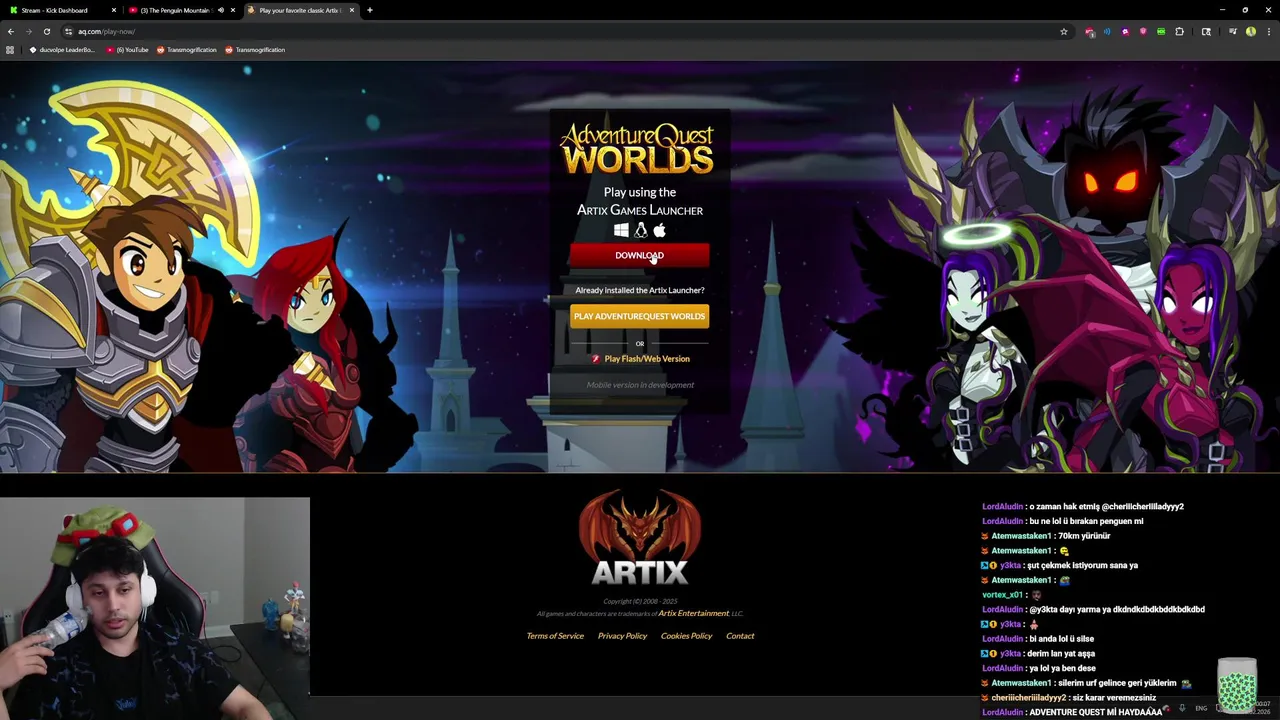1280x720 pixels.
Task: Click the Windows logo icon
Action: pyautogui.click(x=621, y=230)
